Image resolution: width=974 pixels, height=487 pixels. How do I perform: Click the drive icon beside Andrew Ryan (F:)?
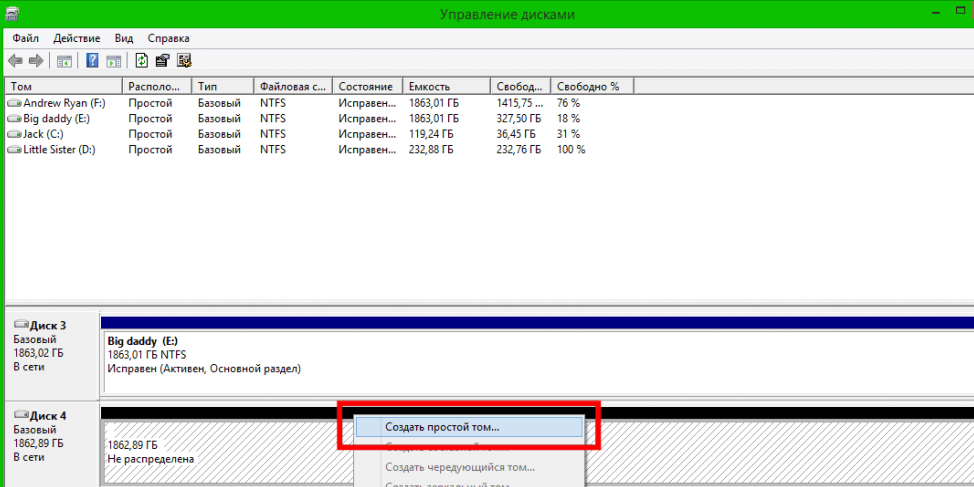point(14,103)
